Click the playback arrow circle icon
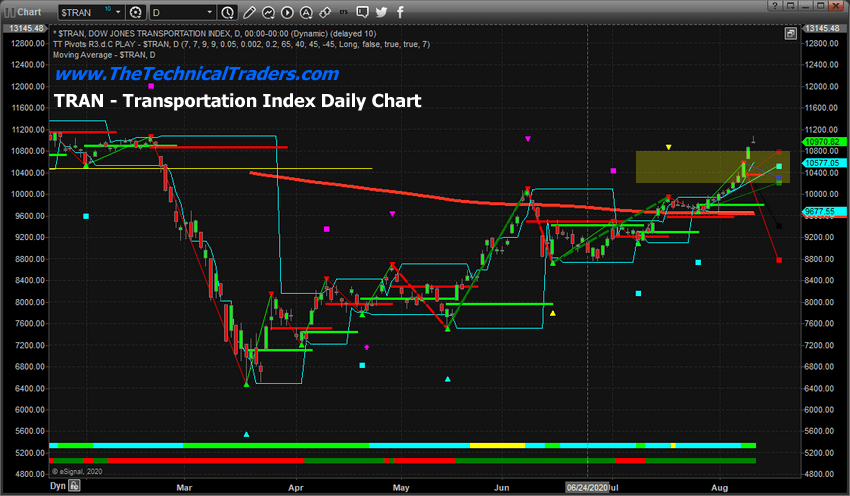The width and height of the screenshot is (850, 496). pos(287,12)
